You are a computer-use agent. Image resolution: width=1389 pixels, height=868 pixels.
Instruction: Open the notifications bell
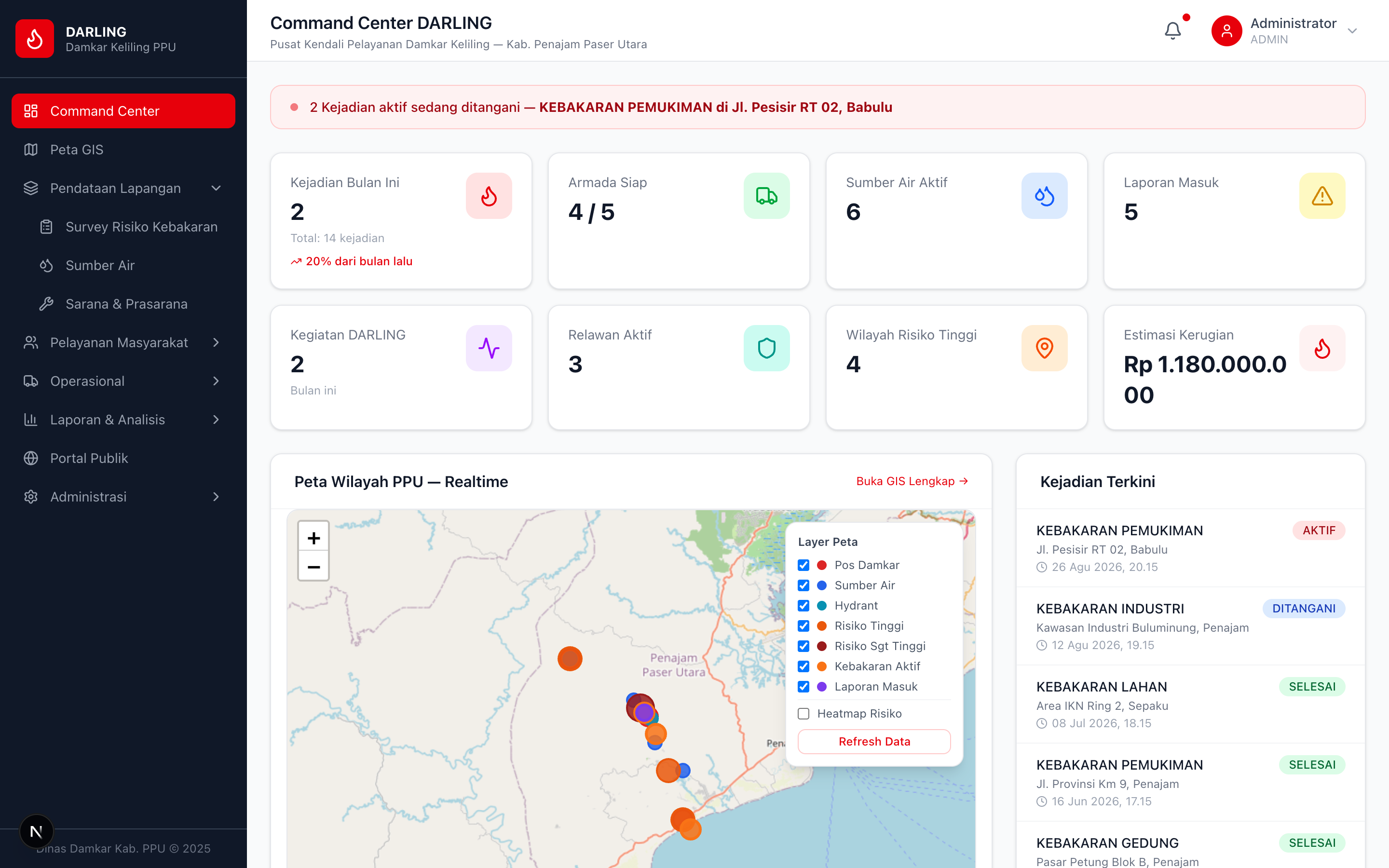1172,30
